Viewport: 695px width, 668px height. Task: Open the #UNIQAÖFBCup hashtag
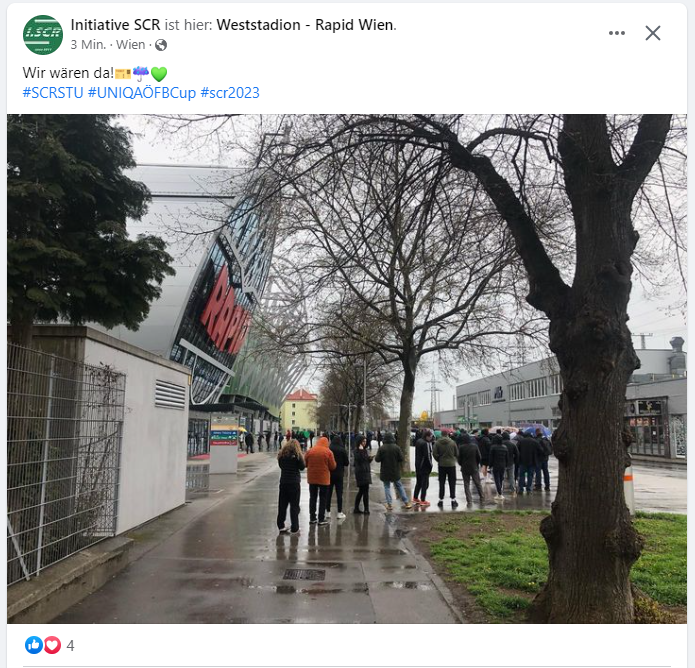pos(142,93)
